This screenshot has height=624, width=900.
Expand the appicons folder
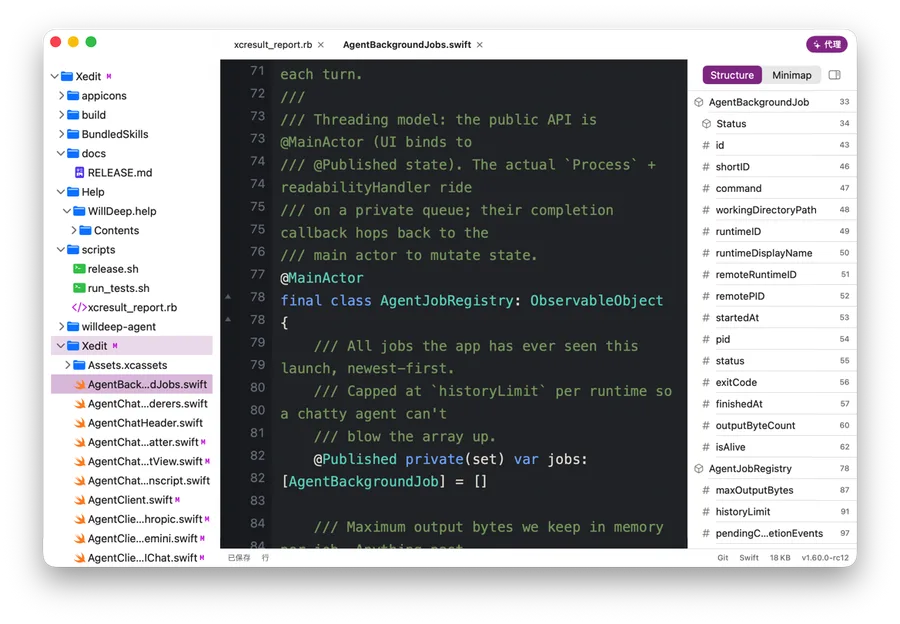pos(61,96)
